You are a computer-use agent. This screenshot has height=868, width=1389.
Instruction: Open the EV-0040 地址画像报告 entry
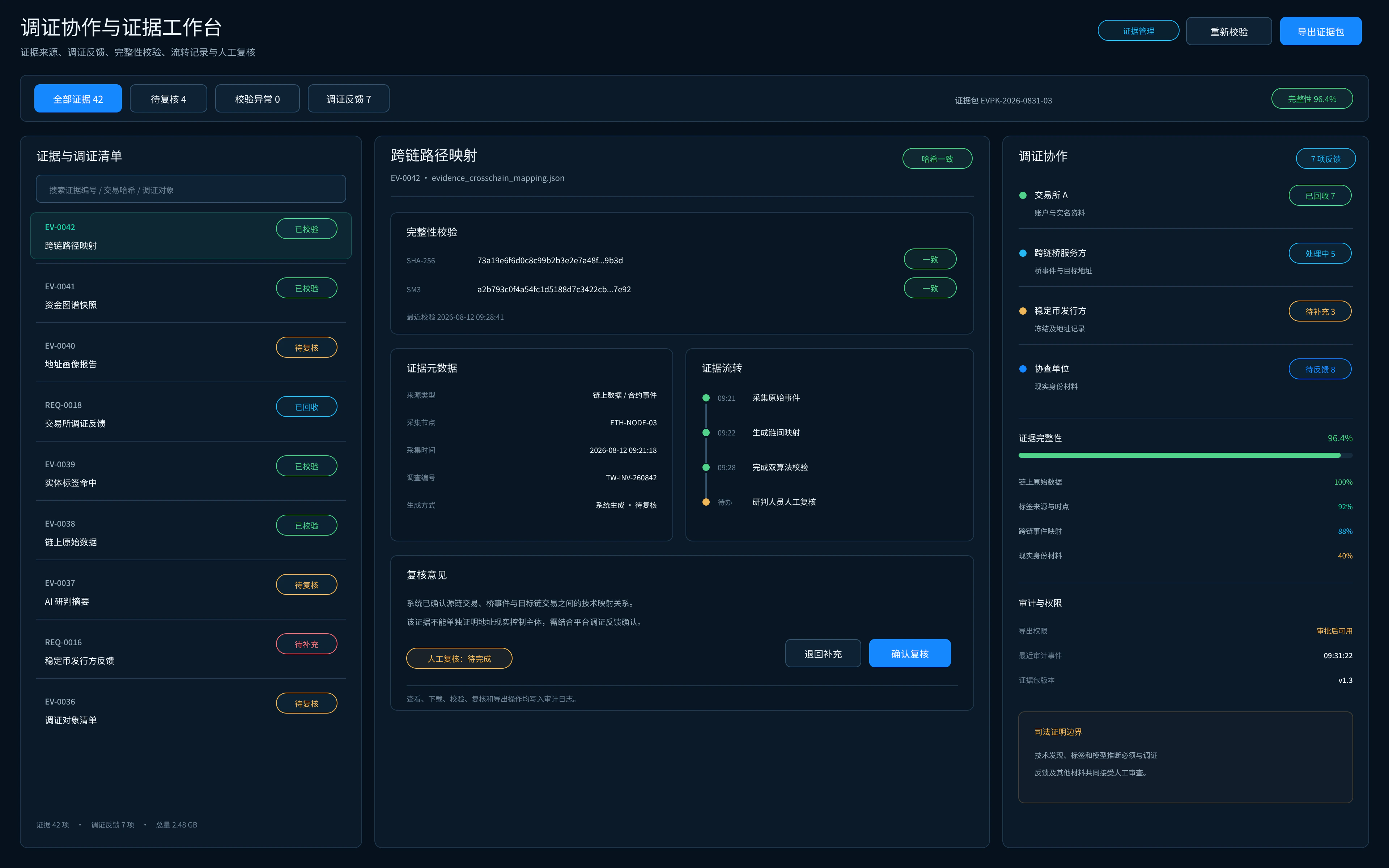point(191,355)
